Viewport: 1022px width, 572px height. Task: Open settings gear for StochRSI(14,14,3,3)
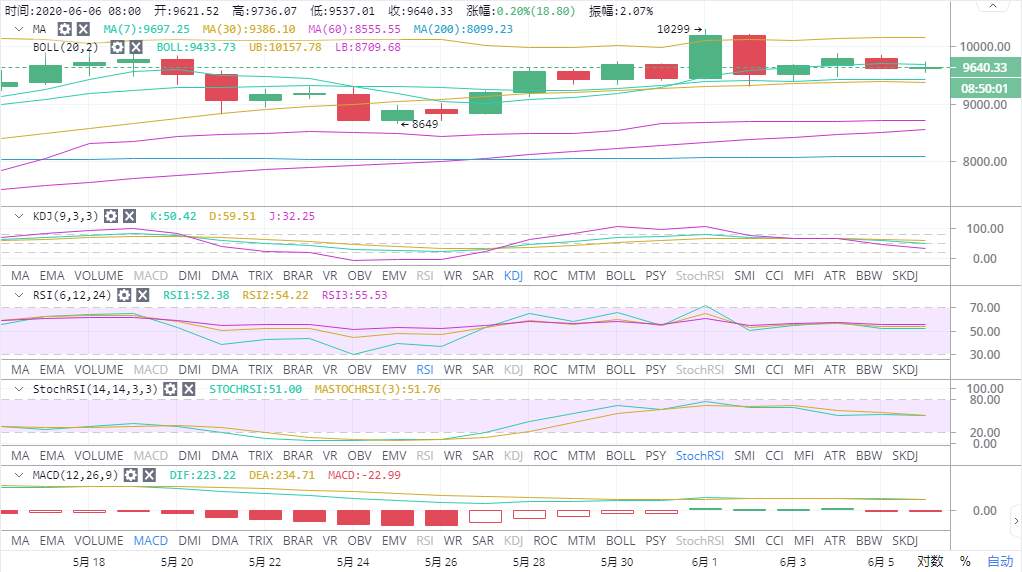tap(170, 389)
